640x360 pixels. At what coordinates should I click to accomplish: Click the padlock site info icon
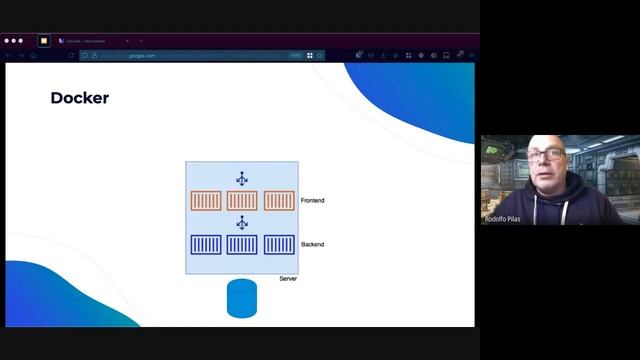pyautogui.click(x=95, y=56)
